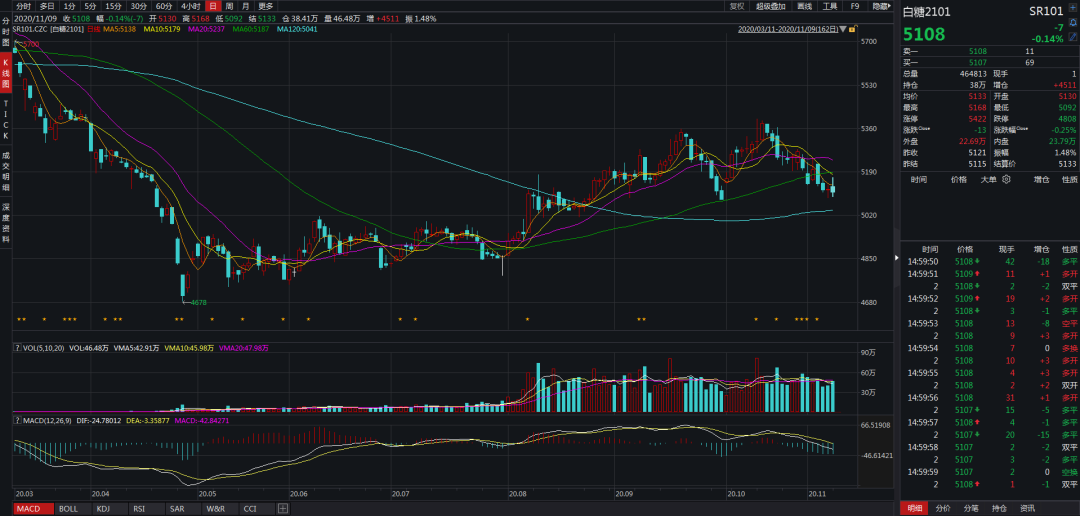Click the MA5:5138 legend label
Viewport: 1080px width, 516px height.
coord(122,30)
